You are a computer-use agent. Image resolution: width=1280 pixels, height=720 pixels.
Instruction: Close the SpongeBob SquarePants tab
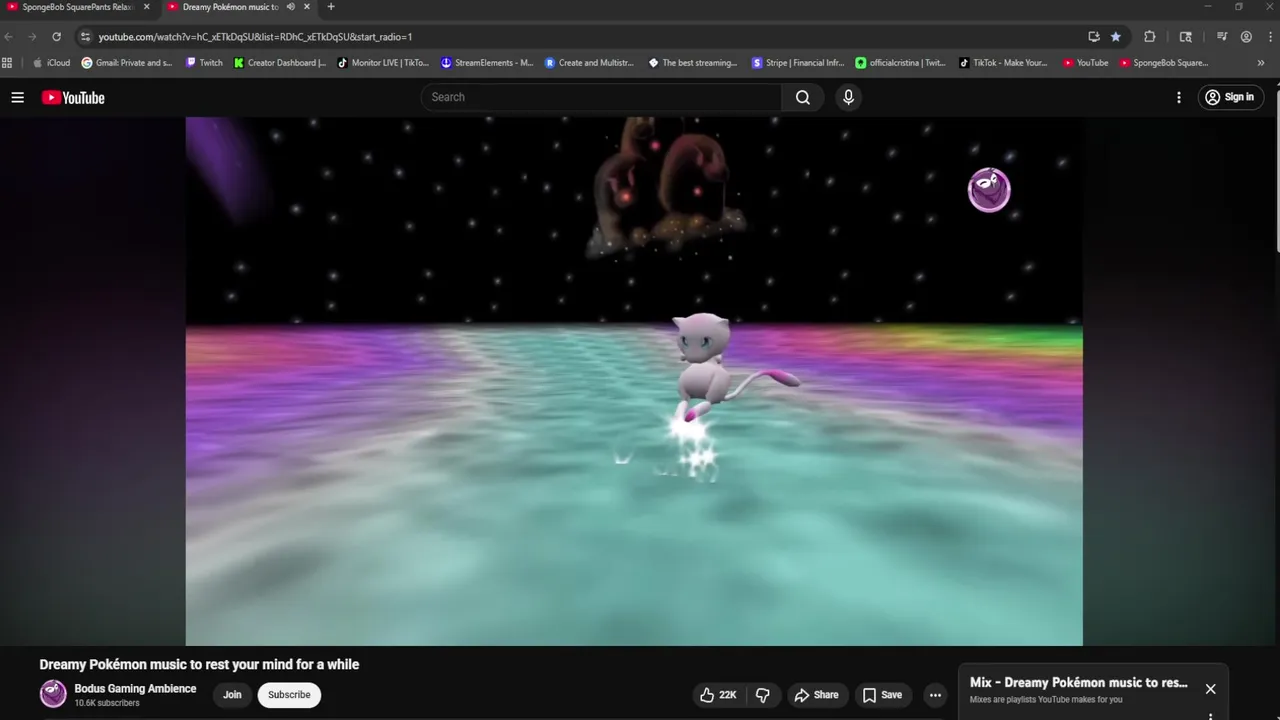[x=146, y=7]
